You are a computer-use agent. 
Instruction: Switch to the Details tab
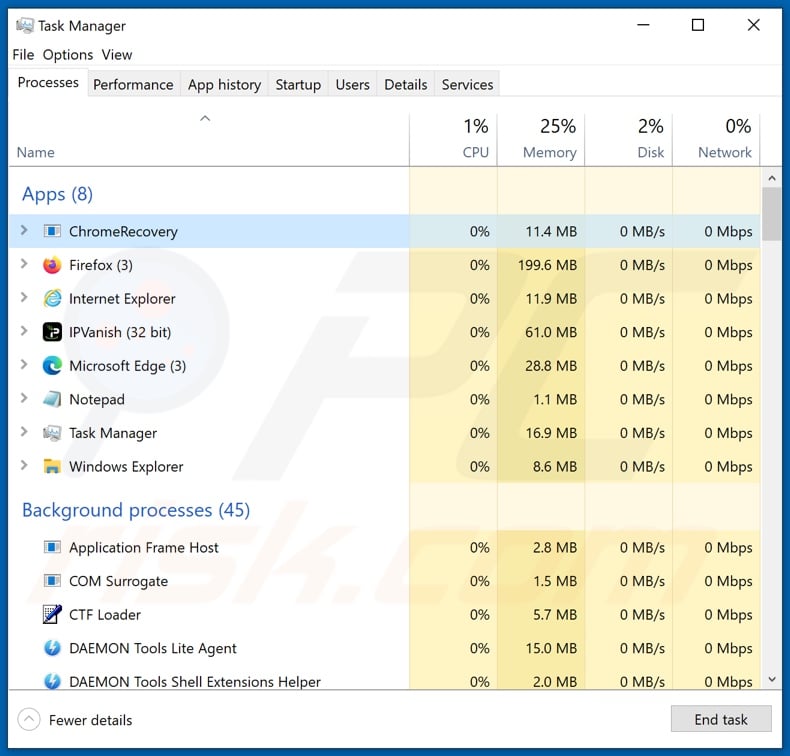point(406,84)
